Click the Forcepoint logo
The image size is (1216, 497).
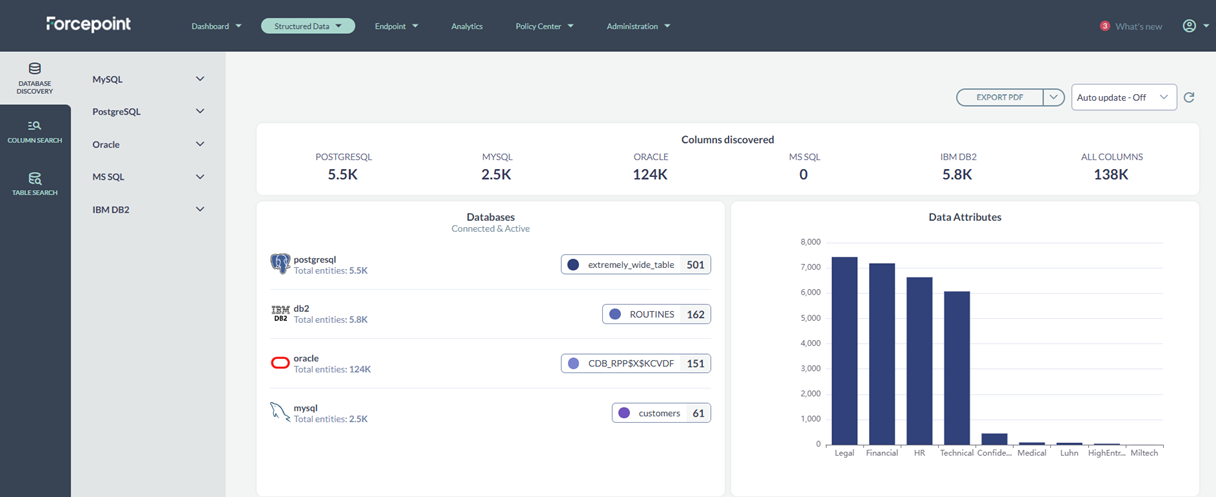[x=89, y=24]
